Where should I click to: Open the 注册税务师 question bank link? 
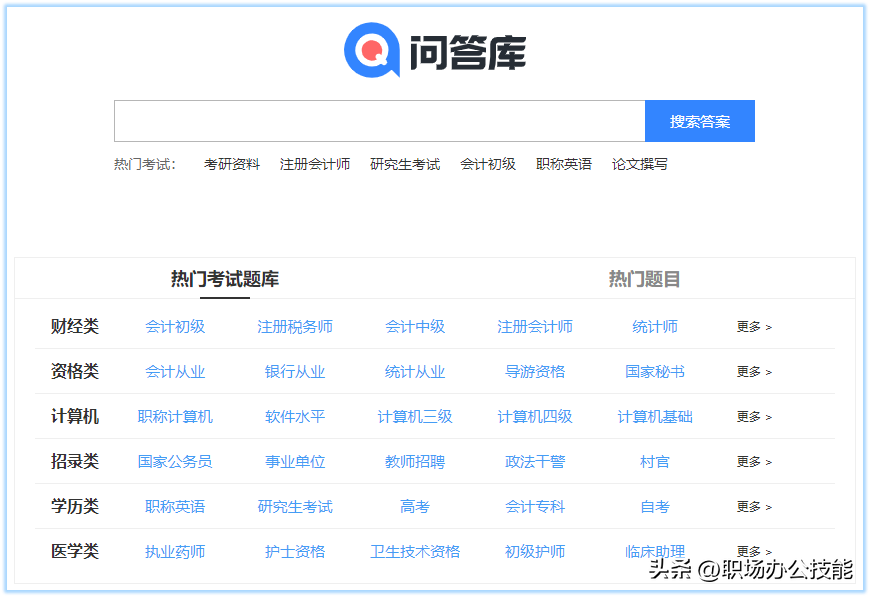pos(295,326)
